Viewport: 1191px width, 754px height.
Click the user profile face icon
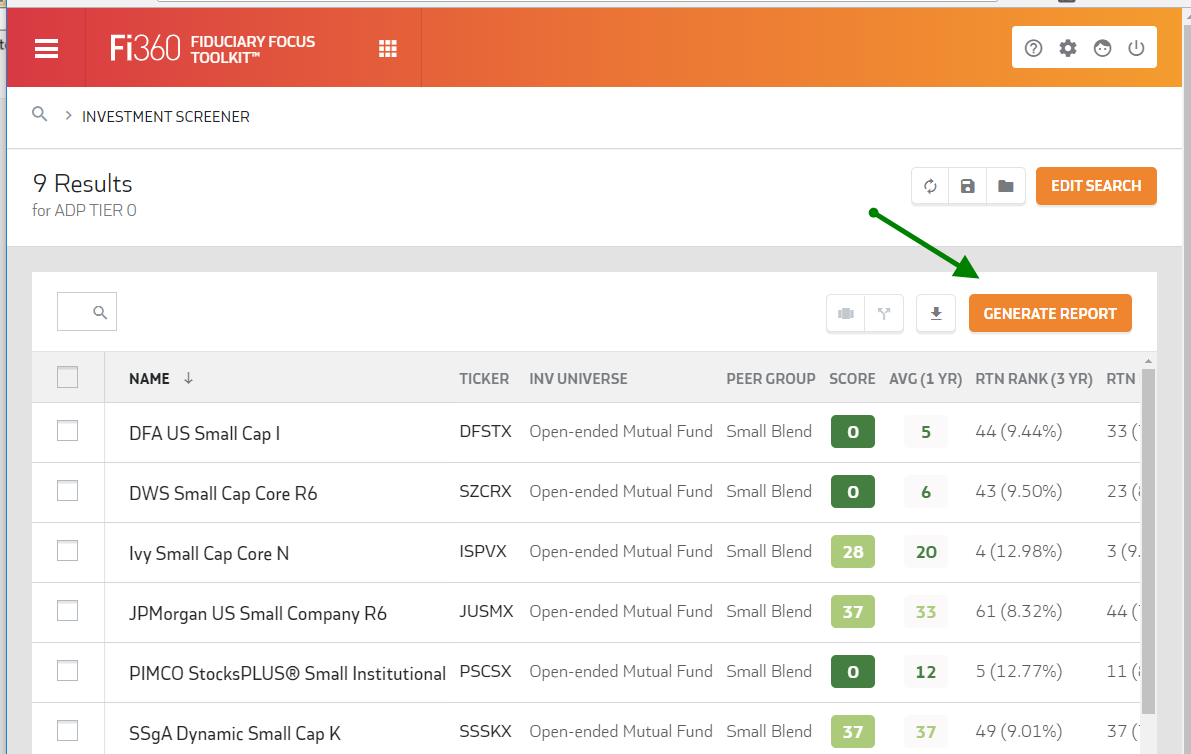click(x=1102, y=48)
